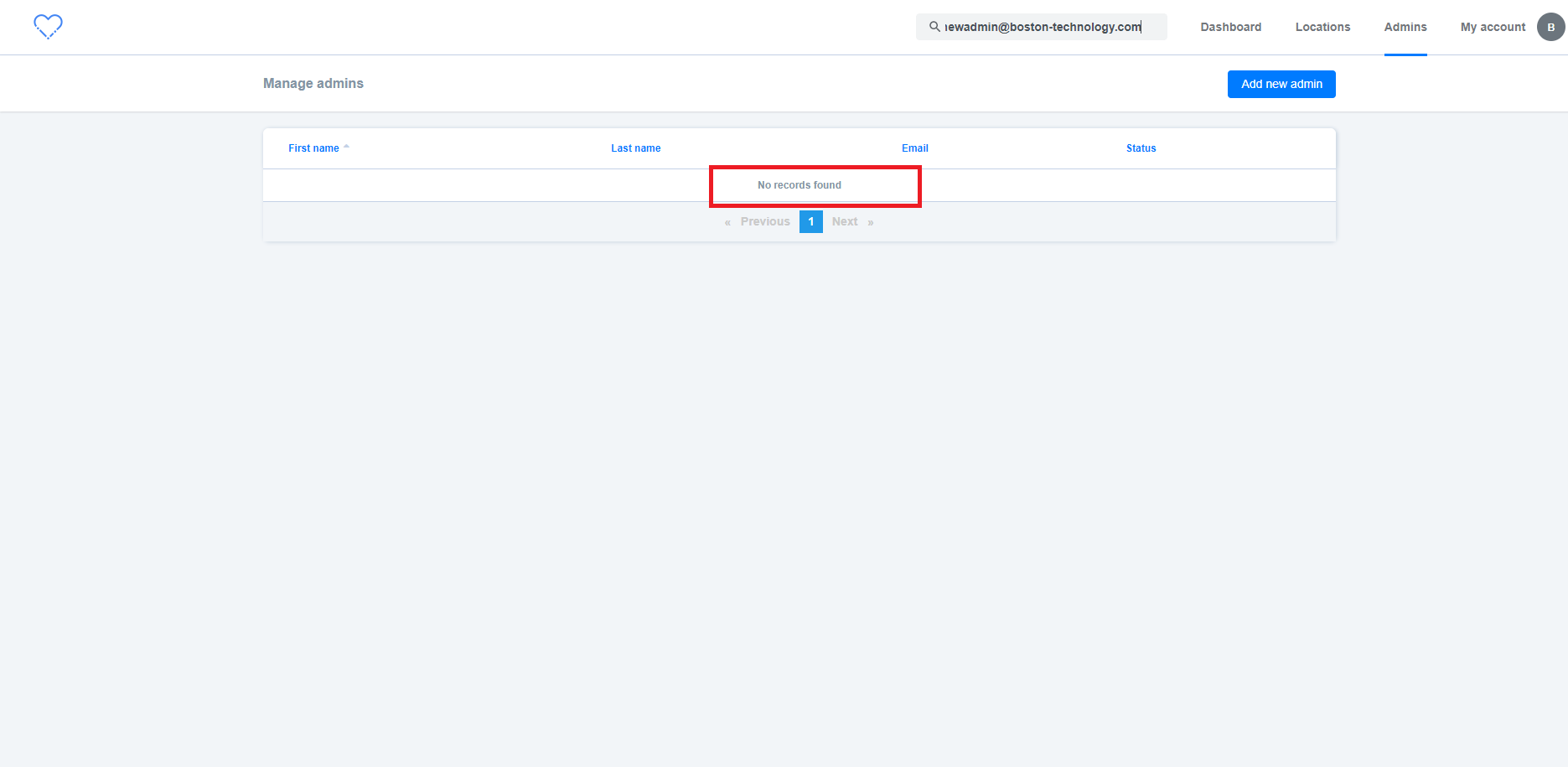The width and height of the screenshot is (1568, 767).
Task: Click the heart logo icon
Action: pyautogui.click(x=48, y=27)
